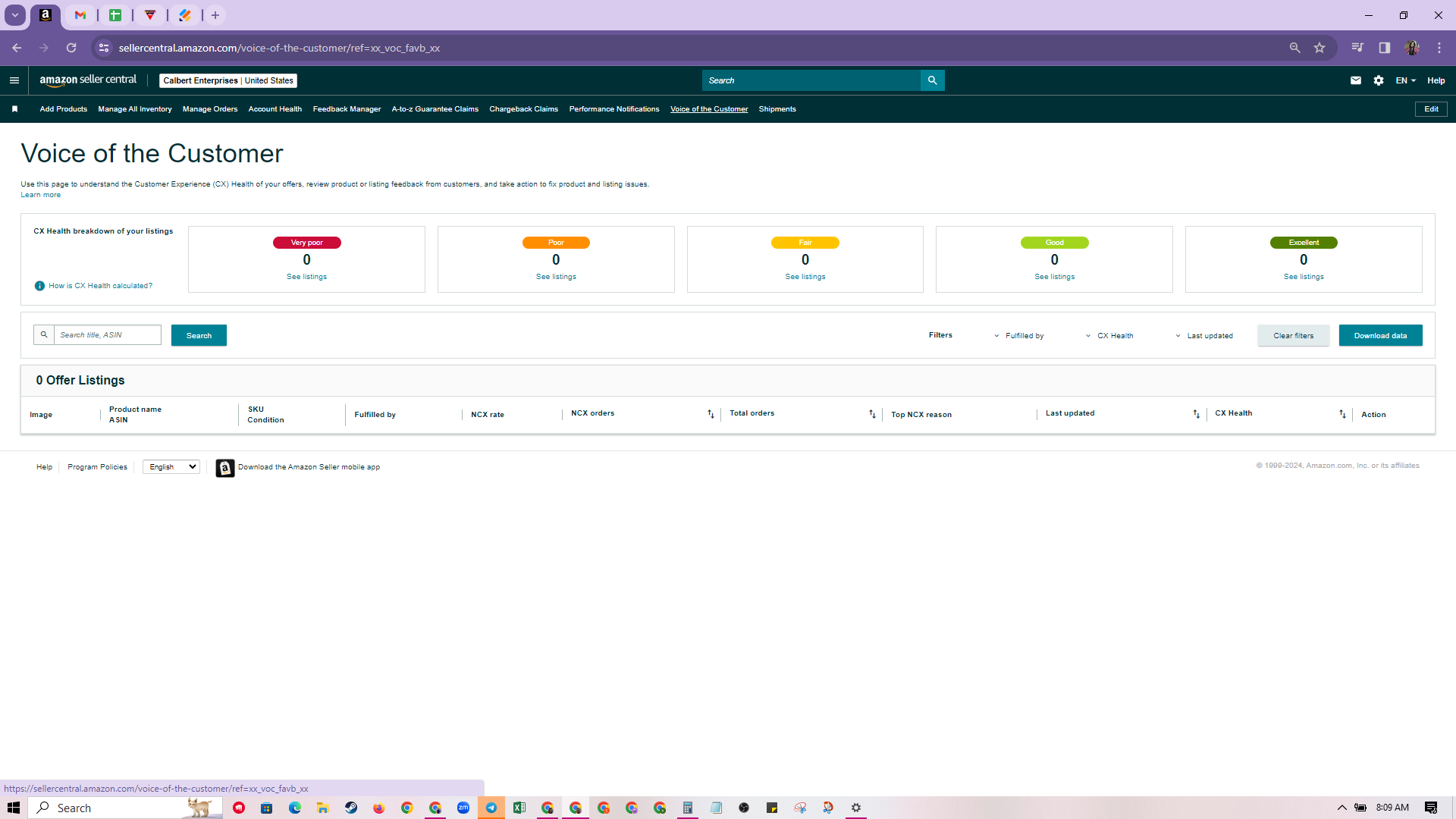Switch to the Gmail browser tab
Image resolution: width=1456 pixels, height=819 pixels.
(80, 15)
